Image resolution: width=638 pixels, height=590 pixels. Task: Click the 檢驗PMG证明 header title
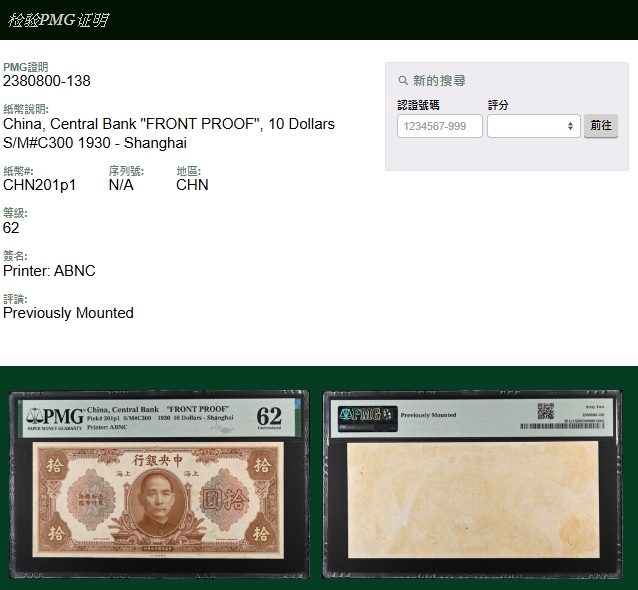[x=58, y=20]
